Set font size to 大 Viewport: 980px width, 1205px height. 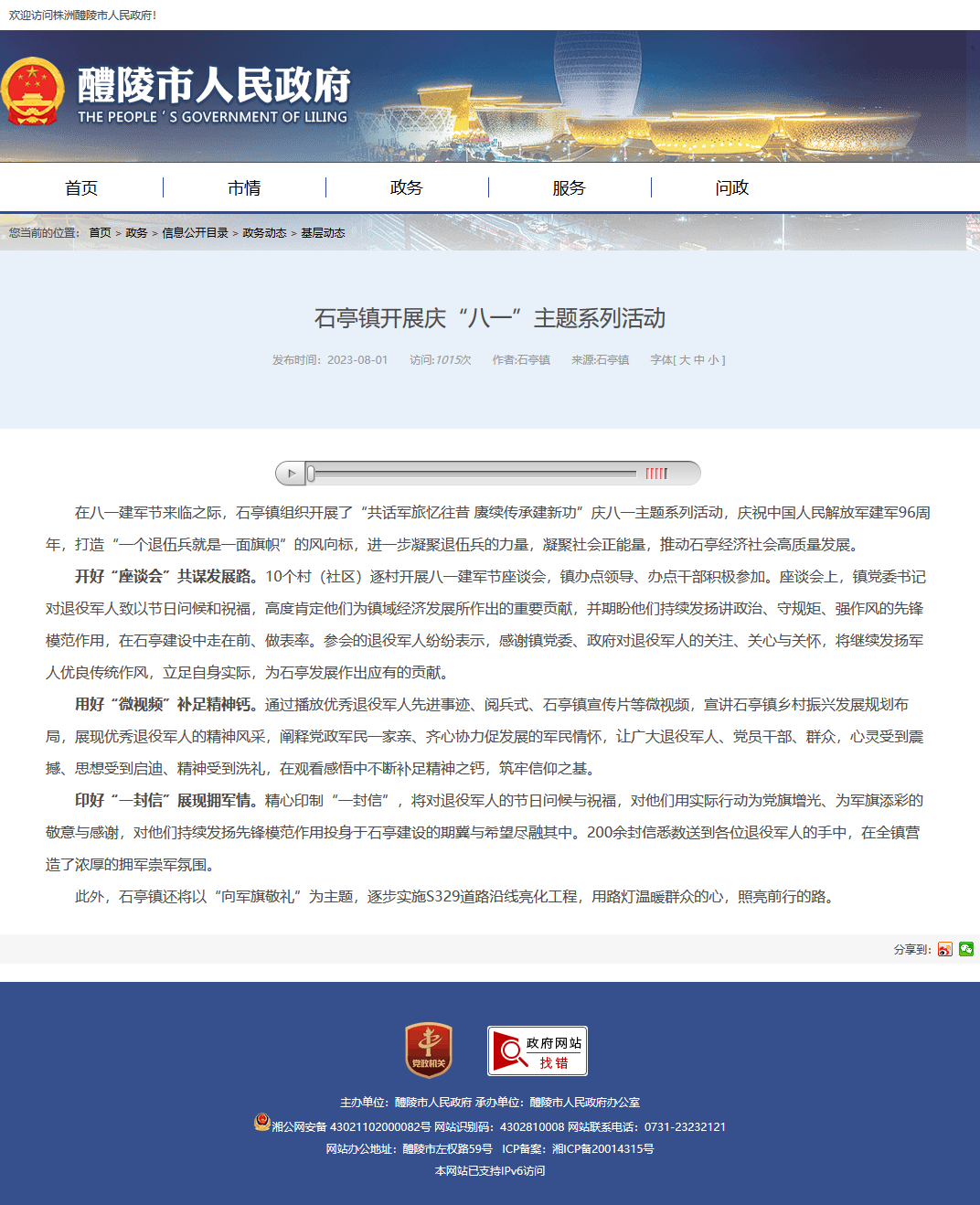(685, 360)
